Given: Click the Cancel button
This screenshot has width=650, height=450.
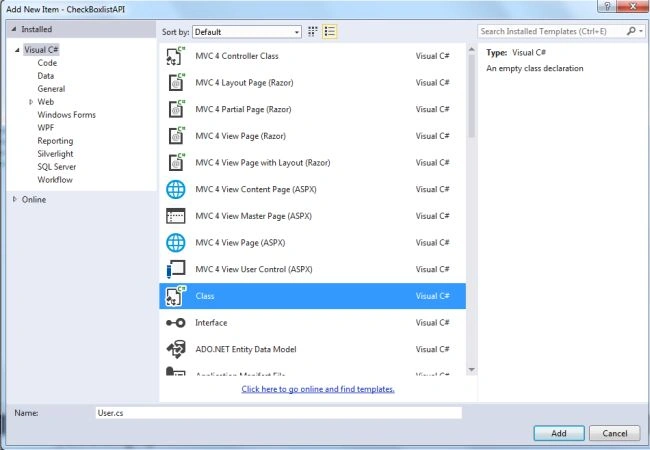Looking at the screenshot, I should [615, 433].
